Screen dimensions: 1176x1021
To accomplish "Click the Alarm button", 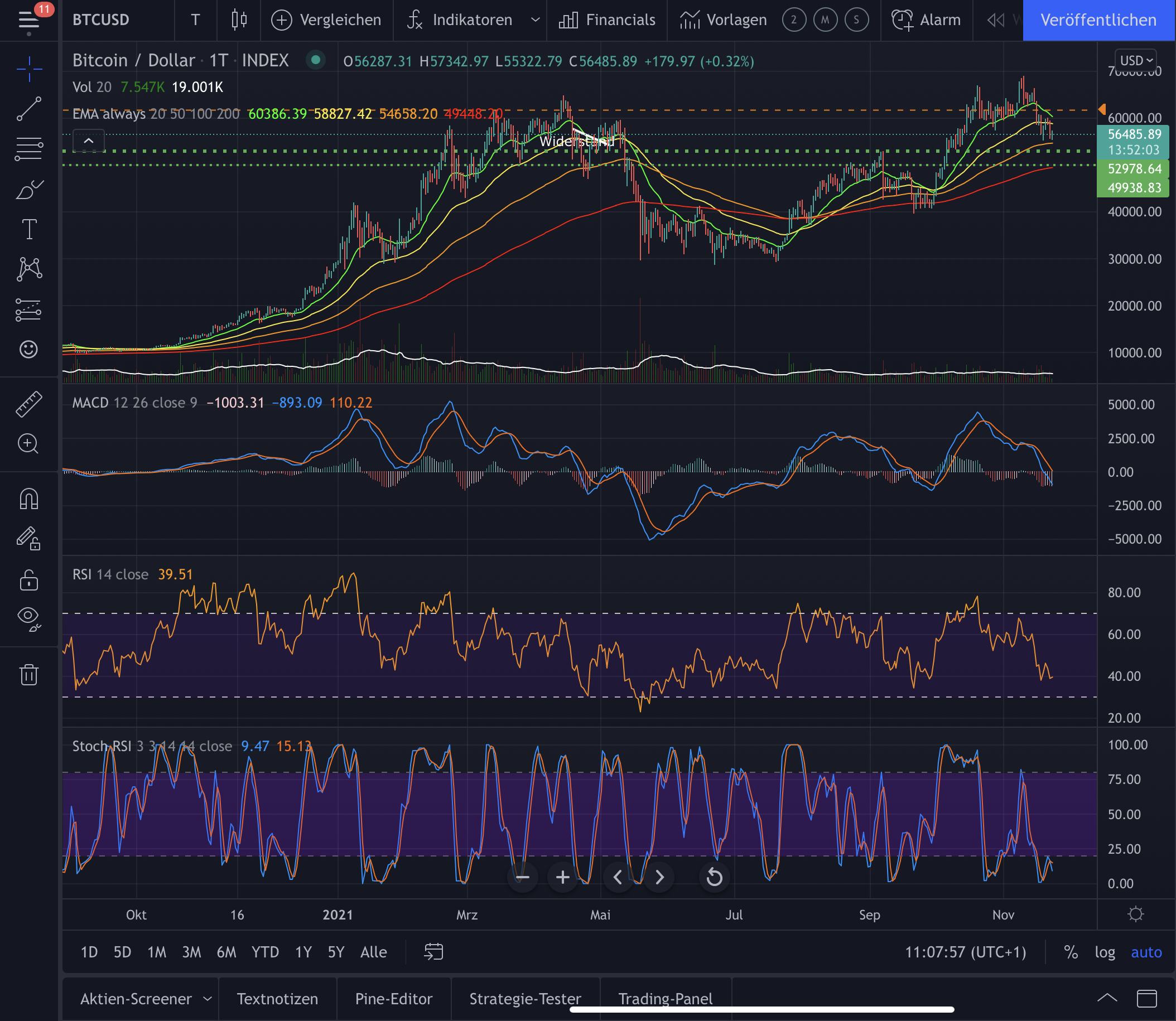I will tap(926, 21).
